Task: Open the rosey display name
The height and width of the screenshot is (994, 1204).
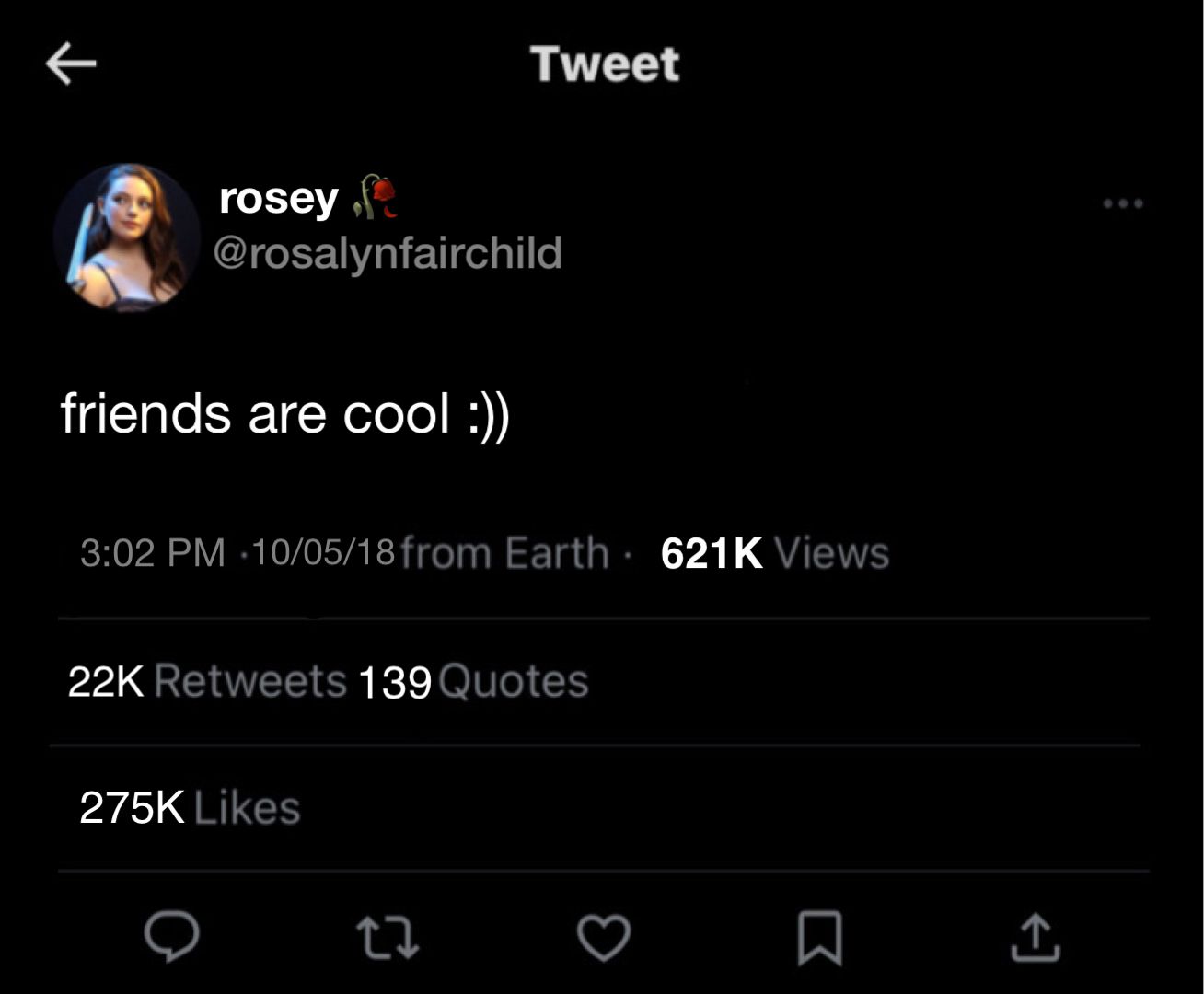Action: (x=279, y=198)
